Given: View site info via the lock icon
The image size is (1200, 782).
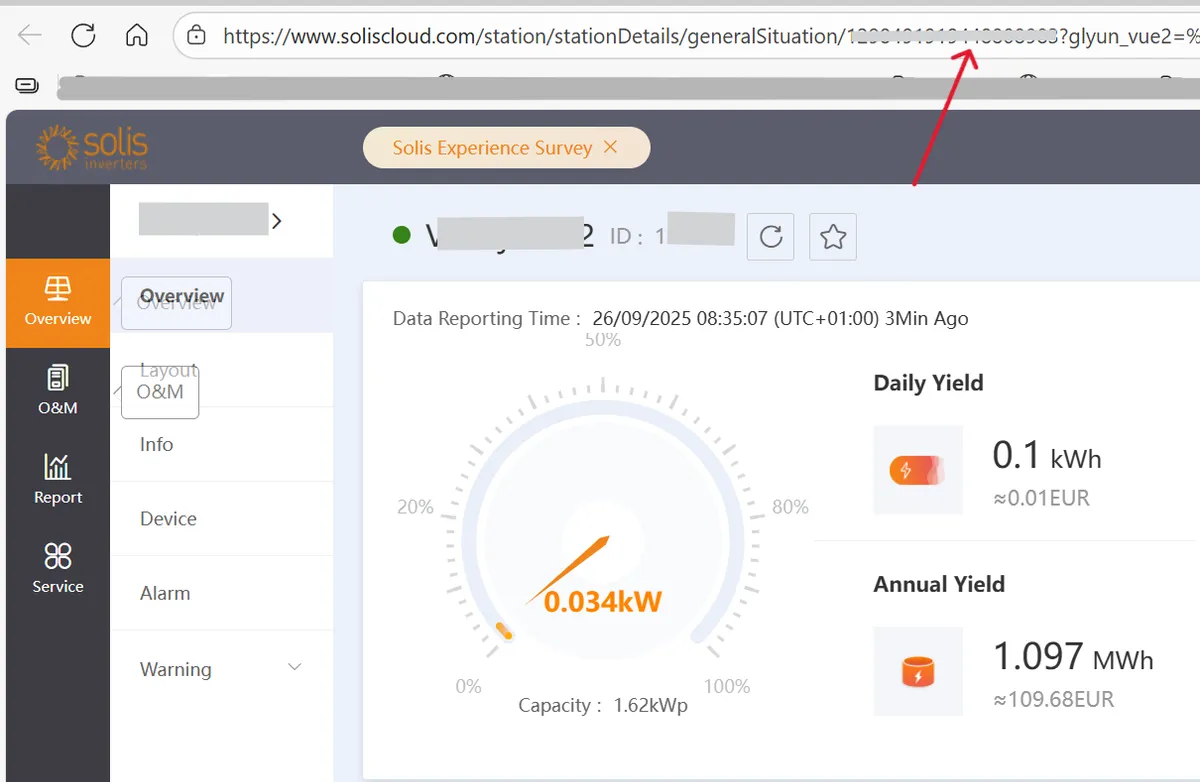Looking at the screenshot, I should pos(197,36).
